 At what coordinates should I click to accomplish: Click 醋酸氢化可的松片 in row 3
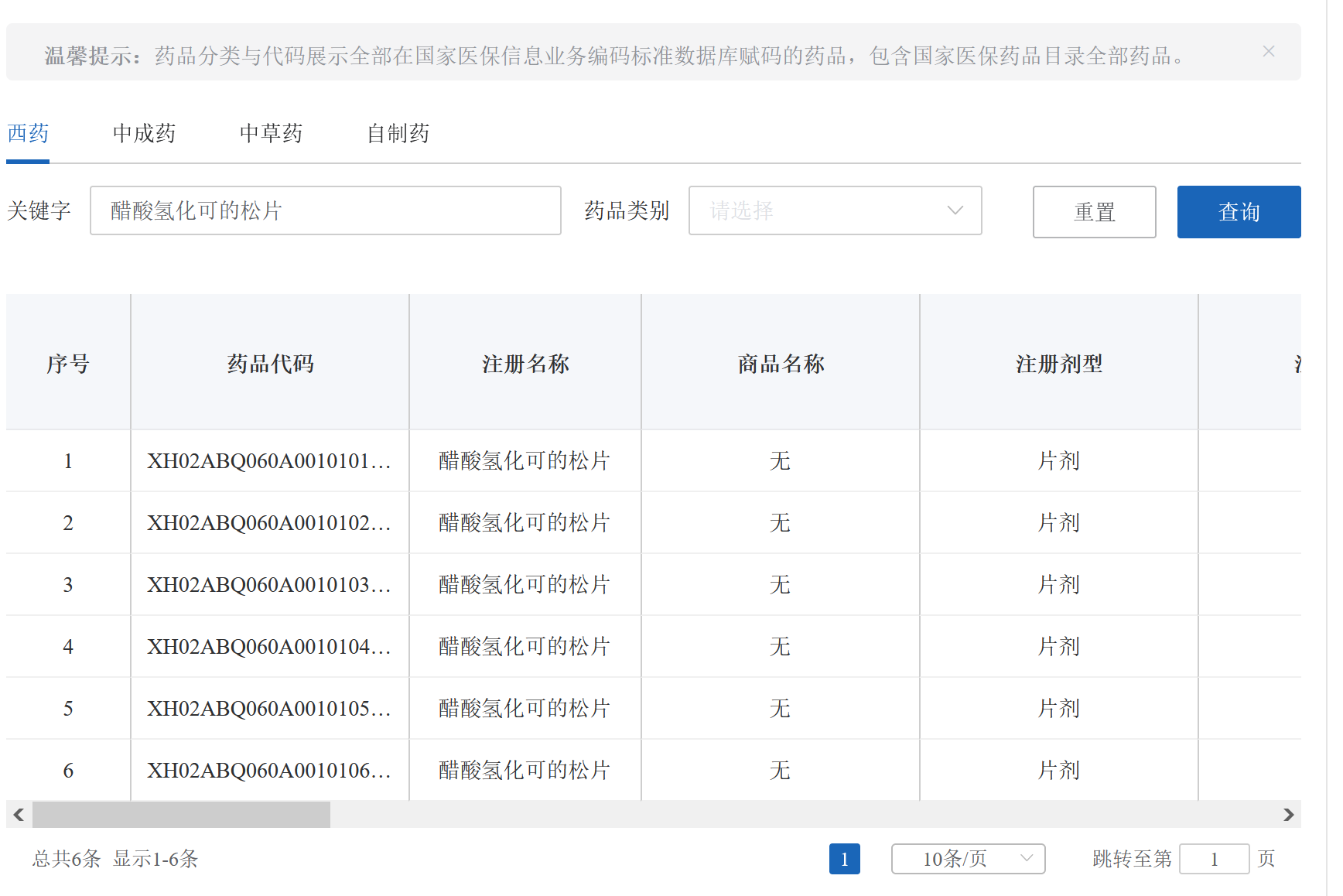[x=525, y=585]
